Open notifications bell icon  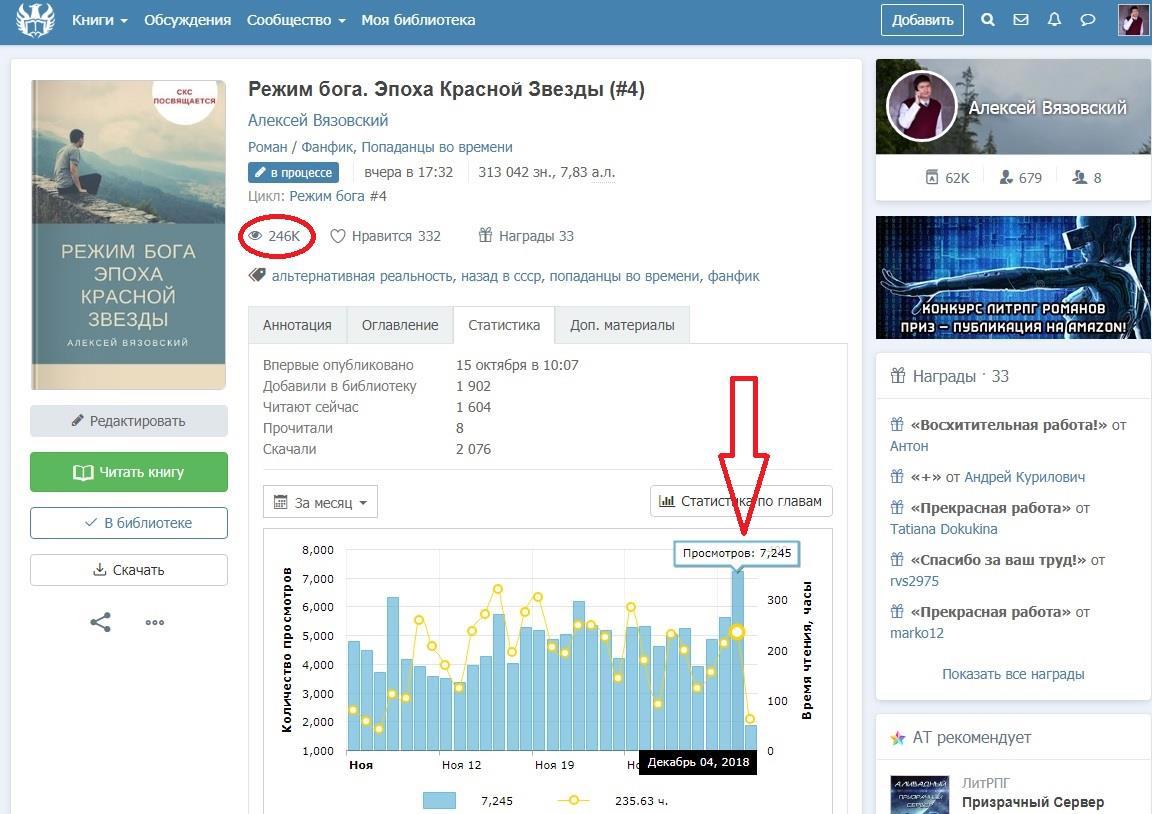(1054, 20)
